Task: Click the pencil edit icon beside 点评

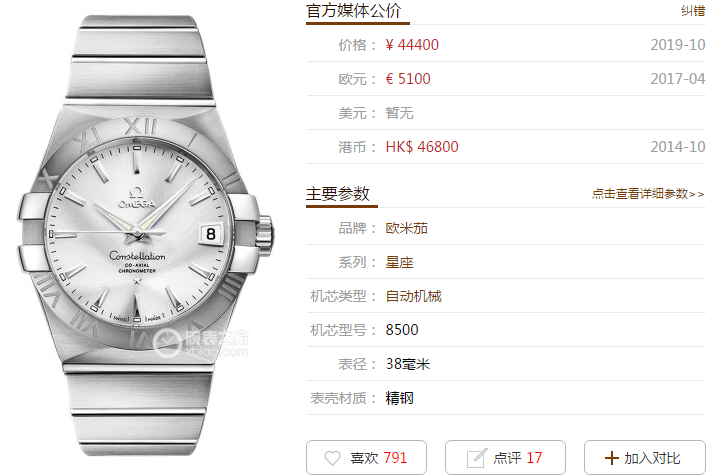Action: 477,458
